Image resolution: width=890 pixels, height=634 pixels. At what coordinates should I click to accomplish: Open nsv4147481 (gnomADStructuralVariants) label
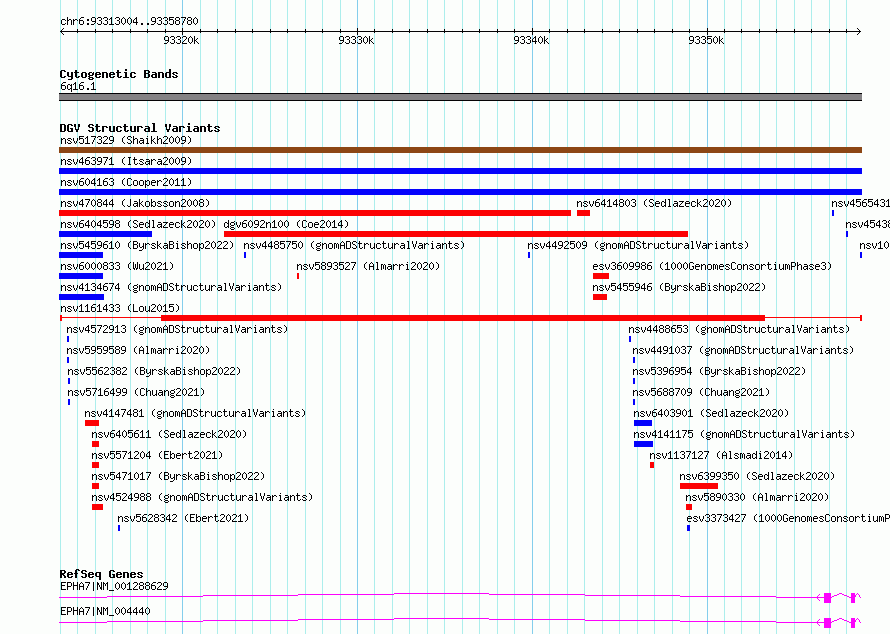point(195,413)
